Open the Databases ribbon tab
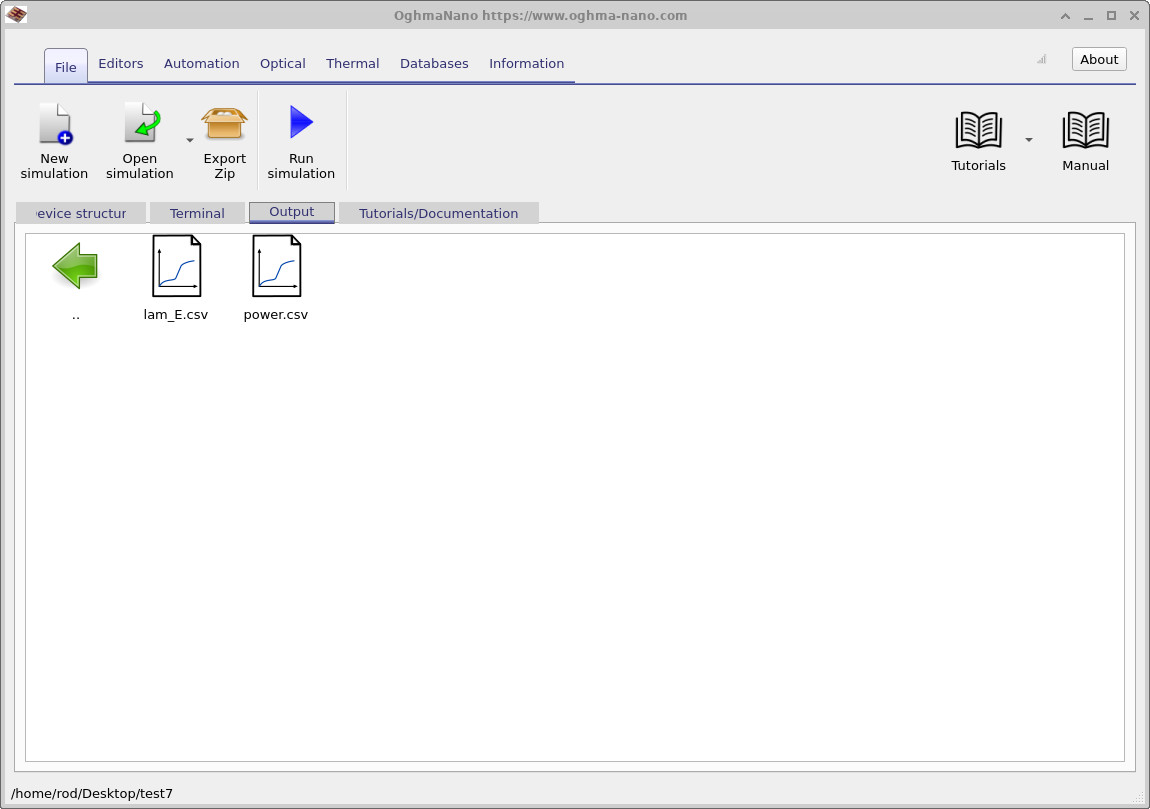 pos(434,64)
